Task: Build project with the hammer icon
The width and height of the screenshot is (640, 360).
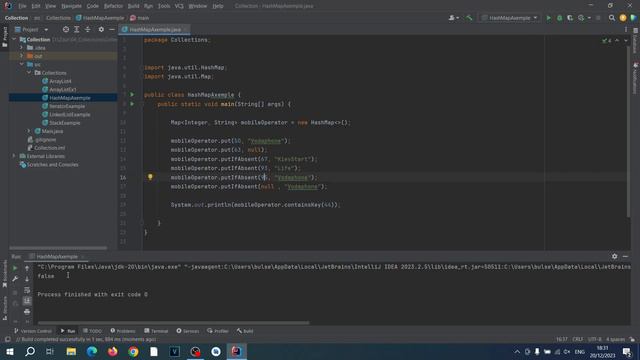Action: pyautogui.click(x=469, y=18)
